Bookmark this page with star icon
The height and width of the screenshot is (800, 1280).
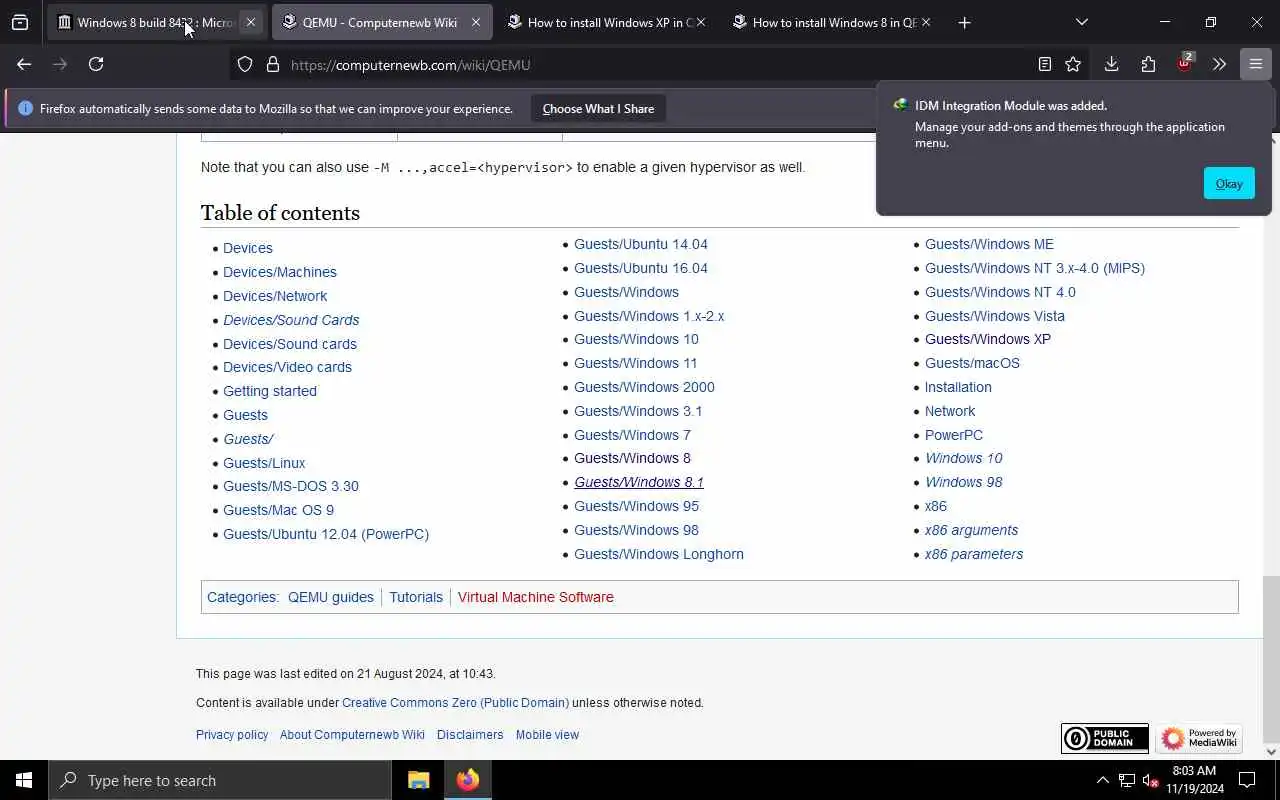point(1073,64)
